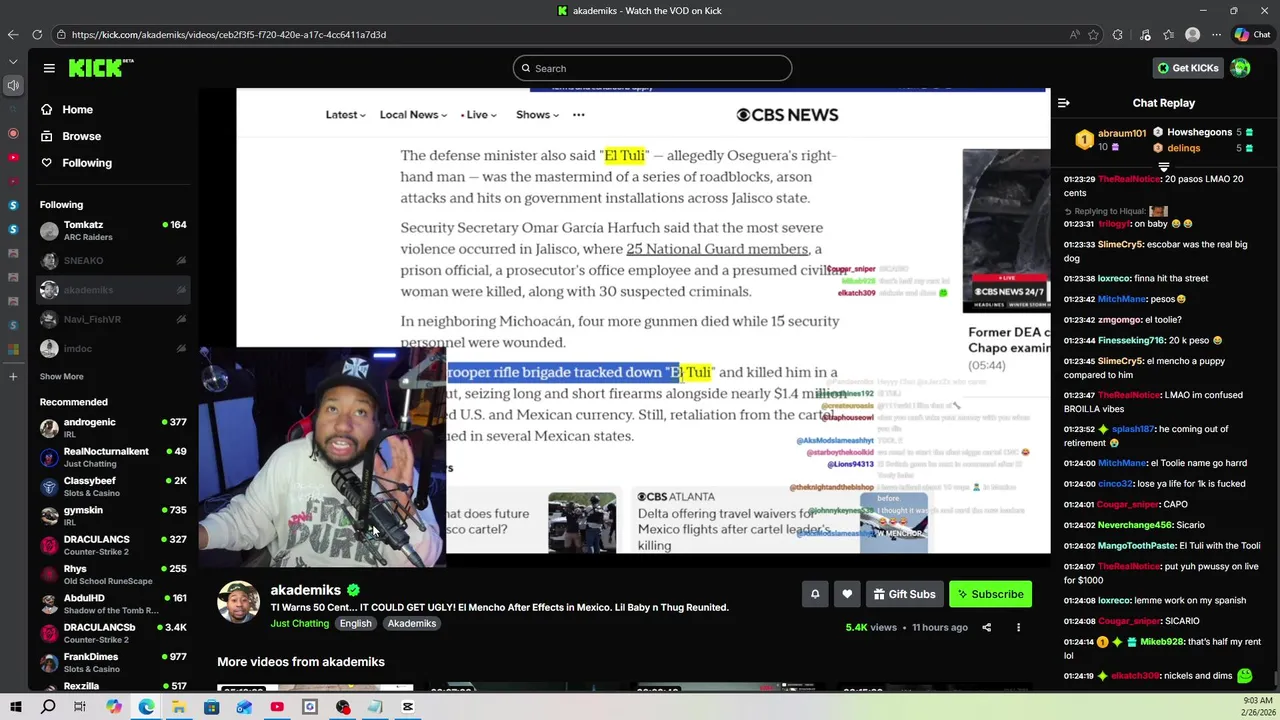Switch to YouTube tab in vertical tabs
The image size is (1280, 720).
pos(13,157)
